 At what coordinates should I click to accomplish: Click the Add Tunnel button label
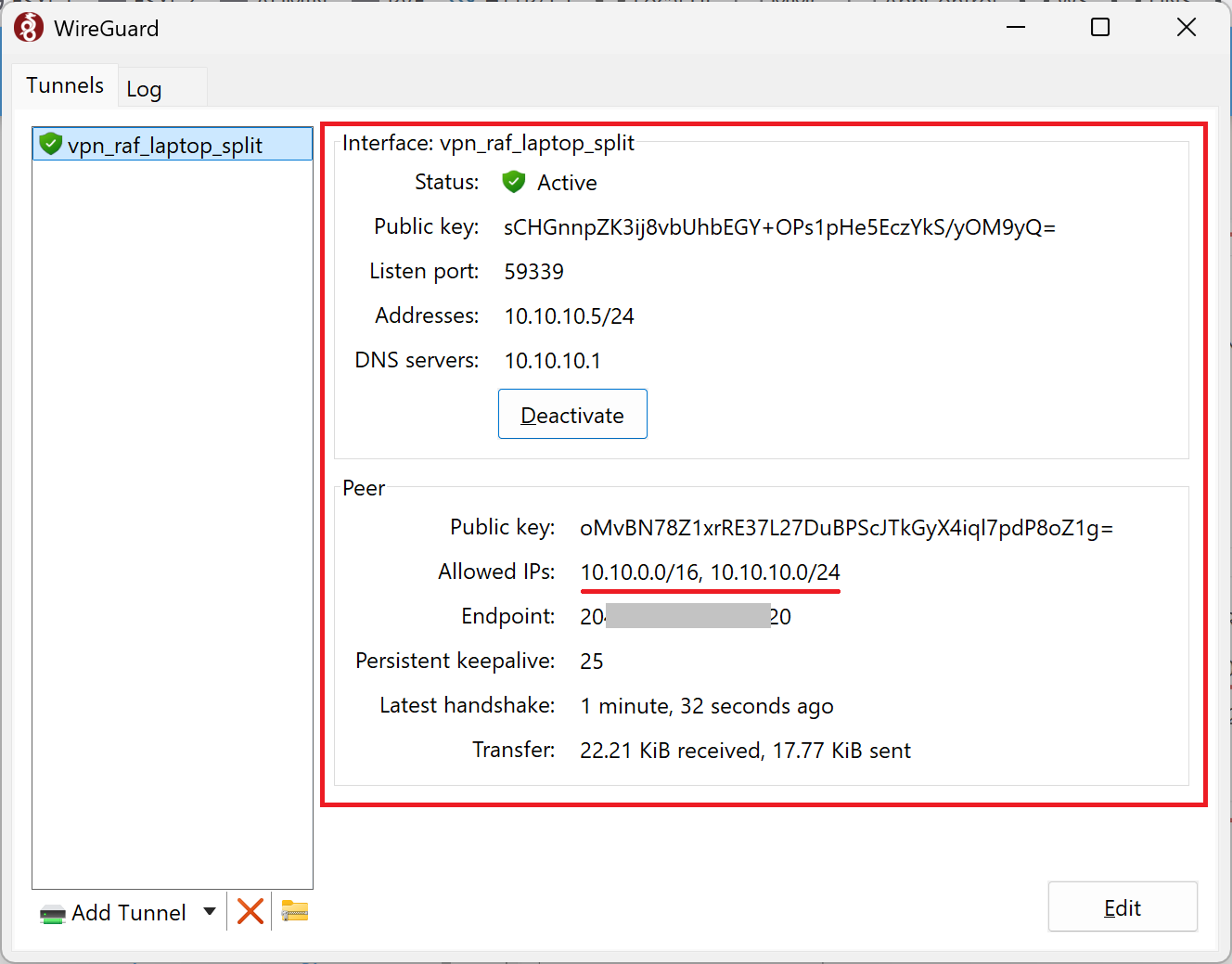click(x=129, y=913)
